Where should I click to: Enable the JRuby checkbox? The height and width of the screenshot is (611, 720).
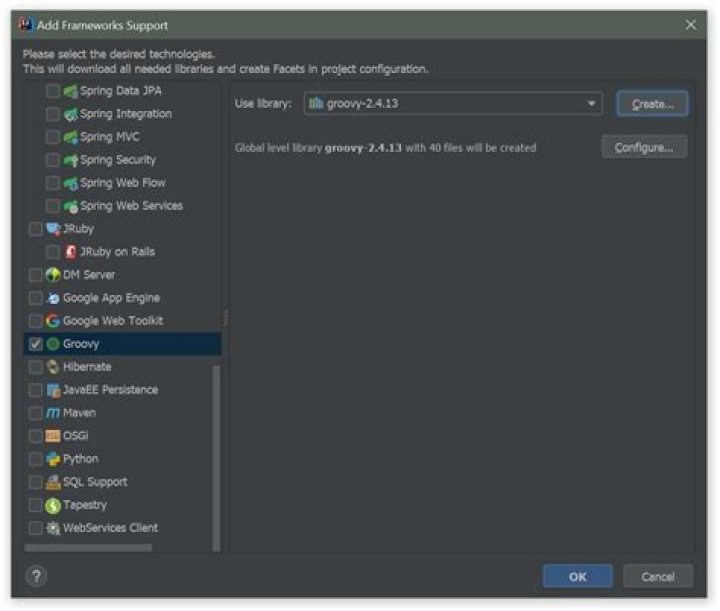coord(35,229)
